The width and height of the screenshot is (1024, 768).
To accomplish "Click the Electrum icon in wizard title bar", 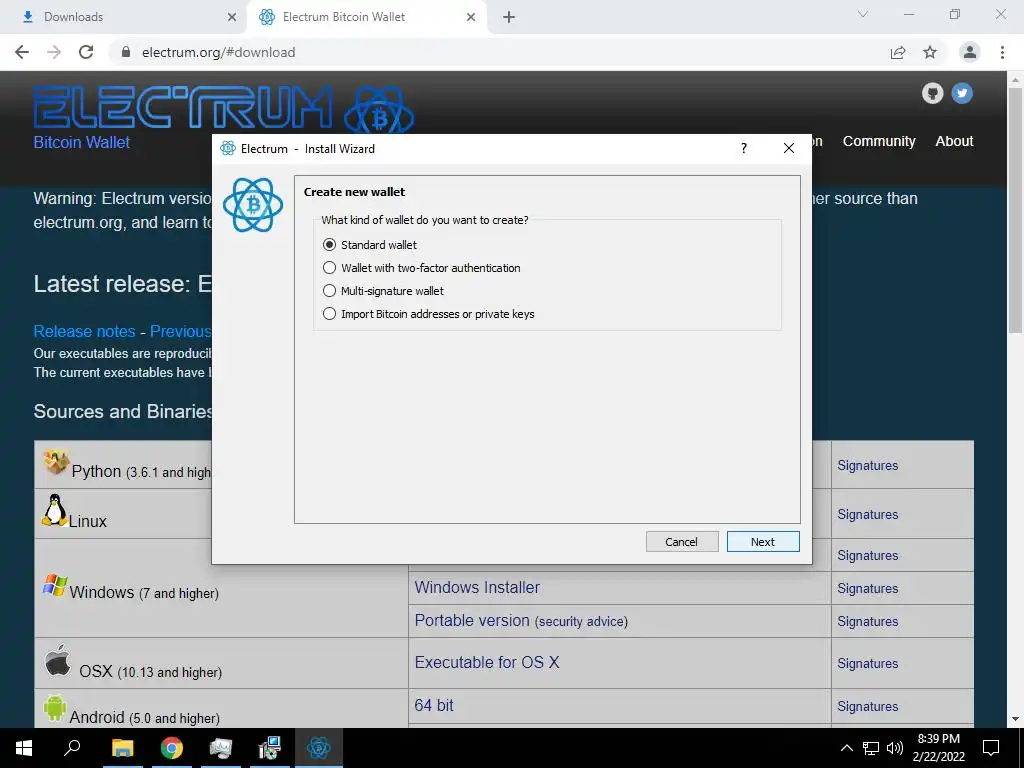I will [227, 148].
